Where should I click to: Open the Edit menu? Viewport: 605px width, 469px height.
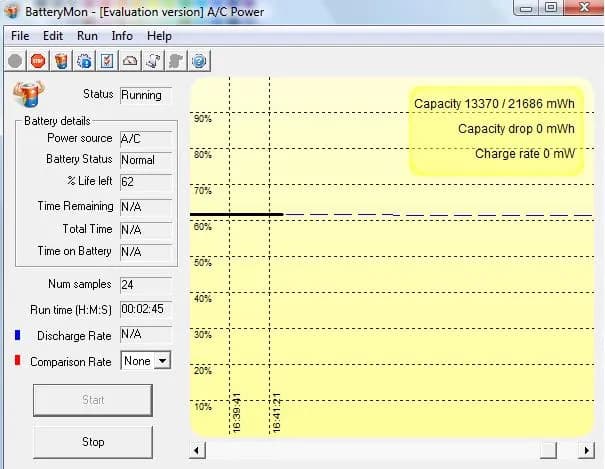point(53,36)
